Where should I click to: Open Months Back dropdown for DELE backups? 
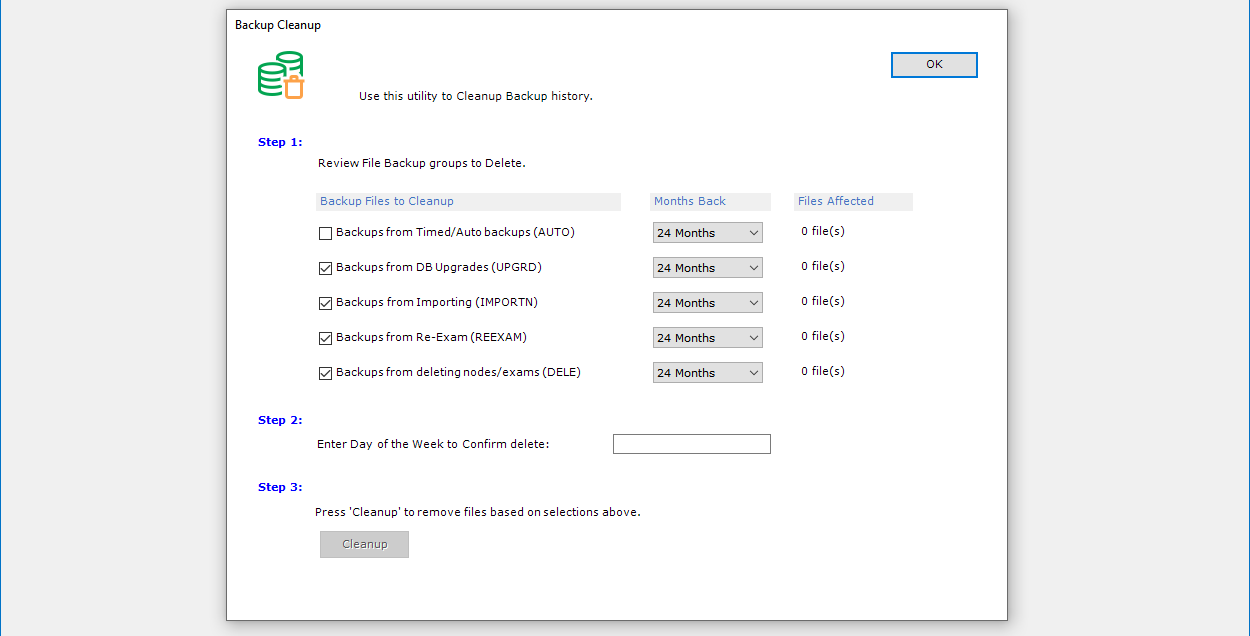point(707,373)
